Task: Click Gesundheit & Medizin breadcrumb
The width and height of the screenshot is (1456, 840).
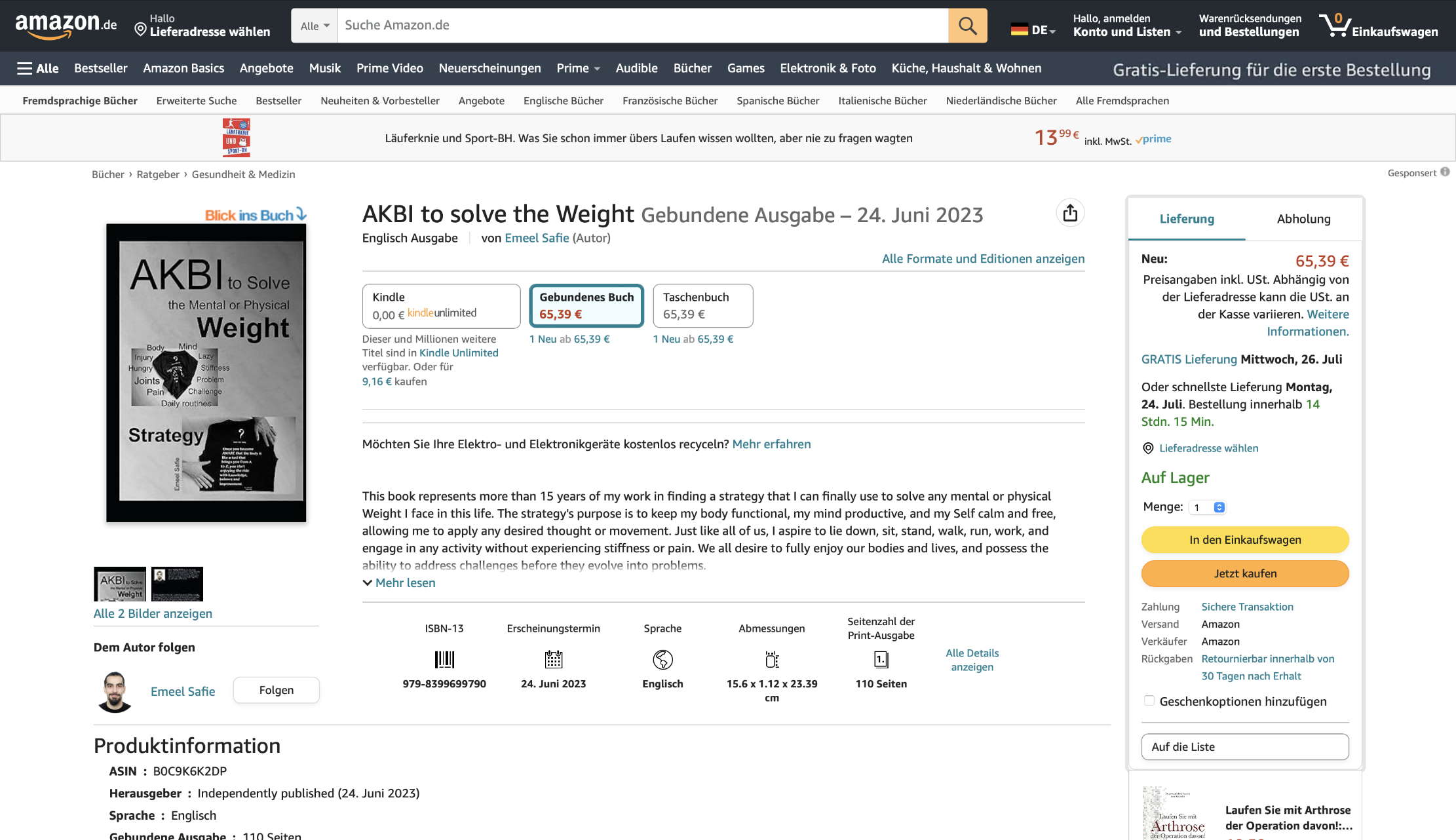Action: pyautogui.click(x=243, y=174)
